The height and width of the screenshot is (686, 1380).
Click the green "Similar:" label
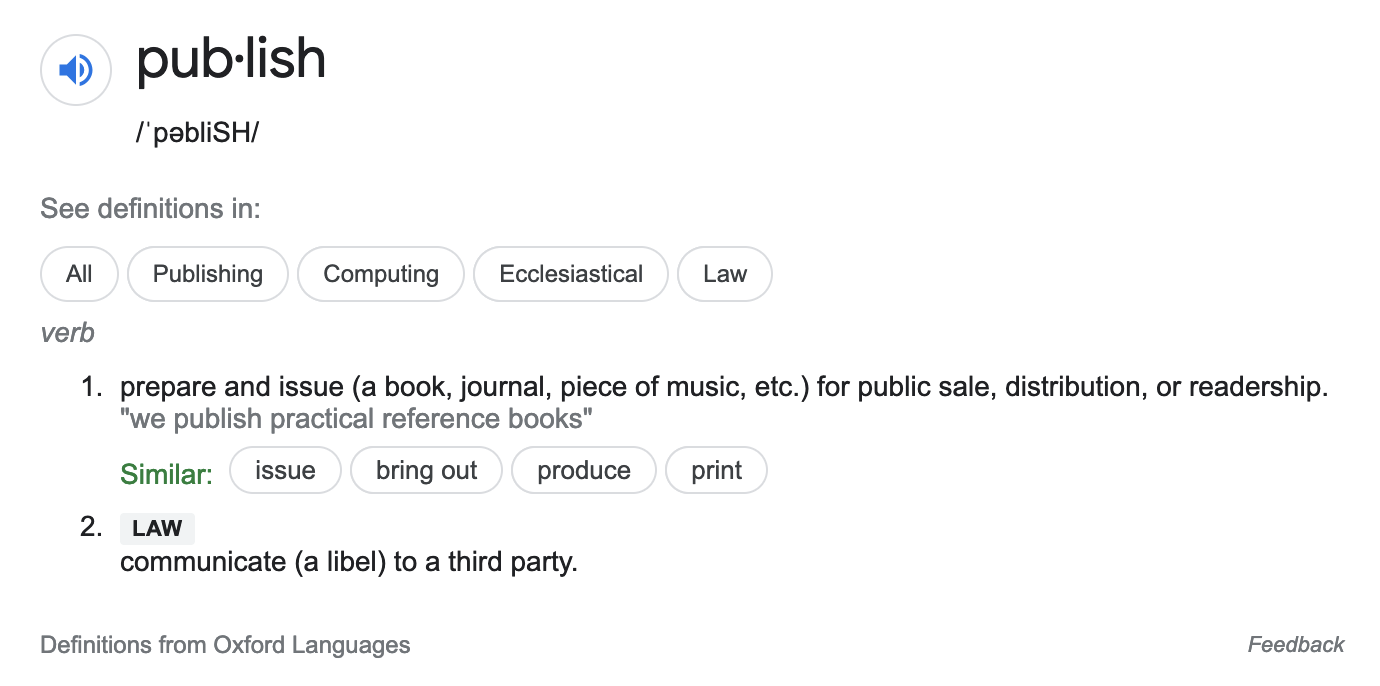click(167, 473)
